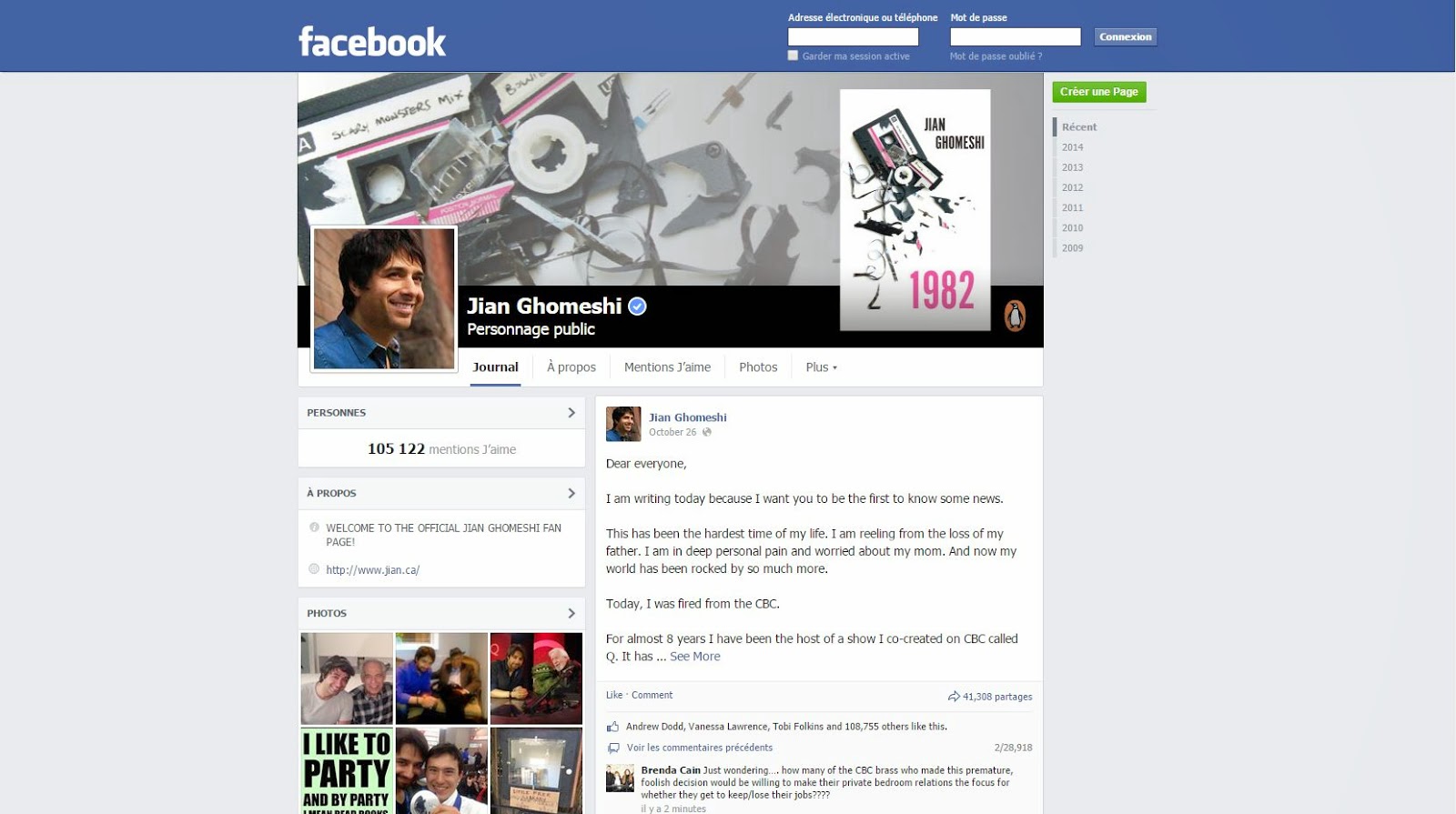Jump to 2010 in the timeline

1072,227
